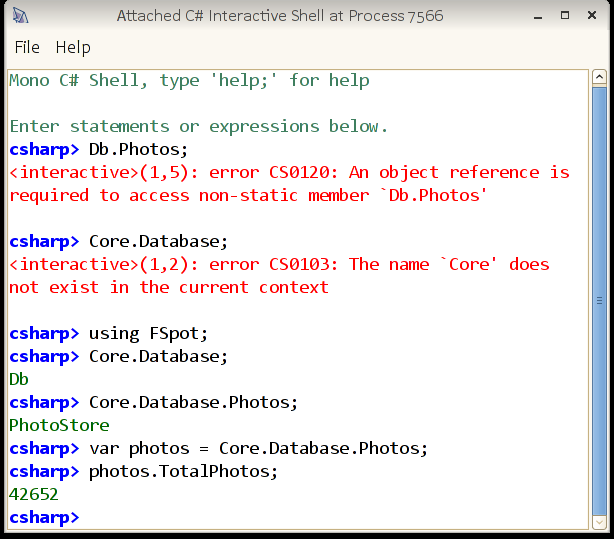Screen dimensions: 614x539
Task: Click the 42652 result output
Action: click(x=34, y=494)
